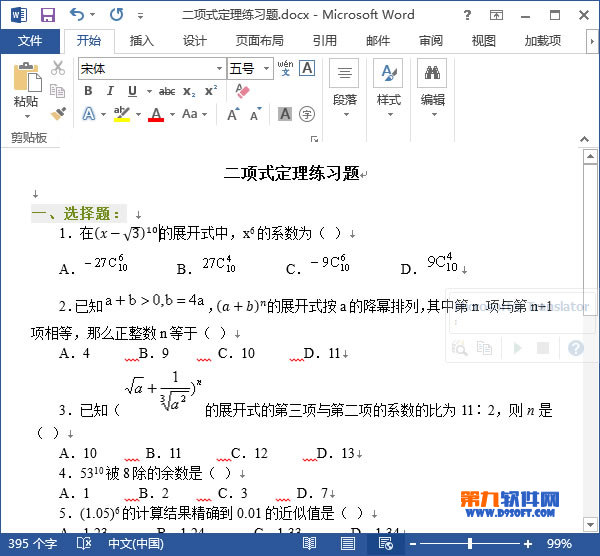
Task: Clear all formatting with eraser icon
Action: pos(242,91)
